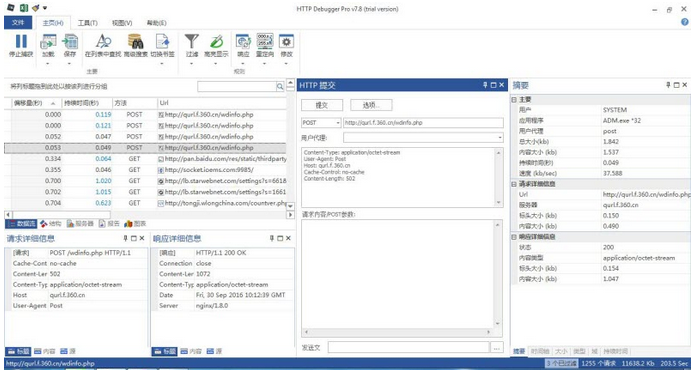Click the 过滤 funnel filter icon

[192, 42]
